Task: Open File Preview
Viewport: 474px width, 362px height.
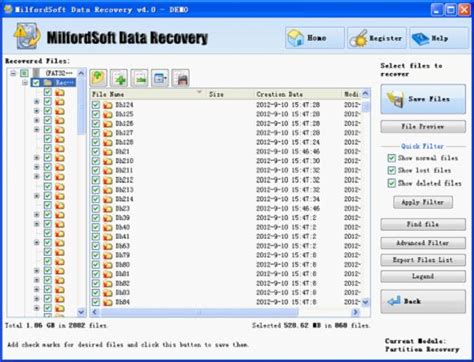Action: [423, 127]
